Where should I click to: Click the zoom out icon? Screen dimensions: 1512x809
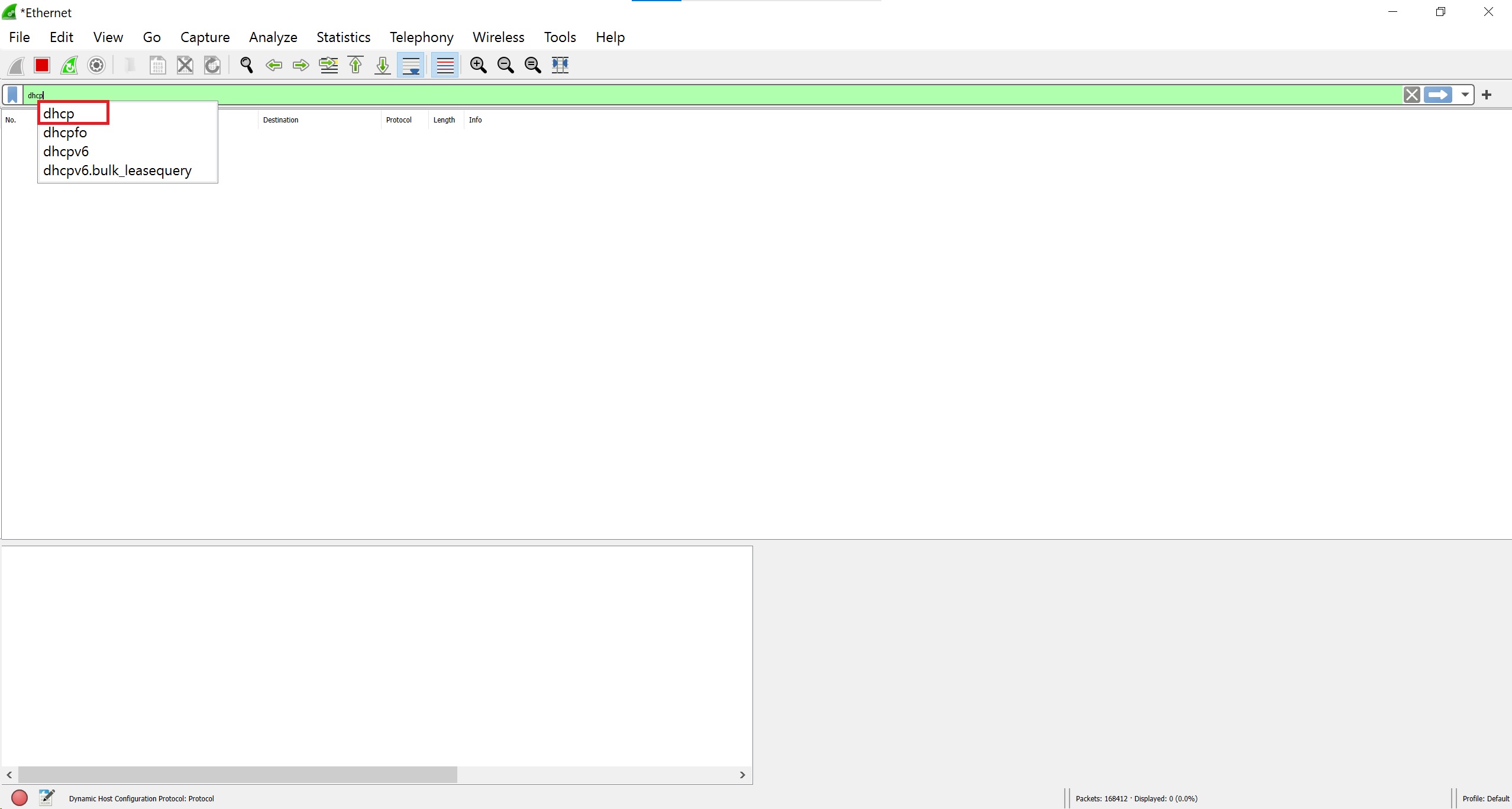(x=506, y=64)
